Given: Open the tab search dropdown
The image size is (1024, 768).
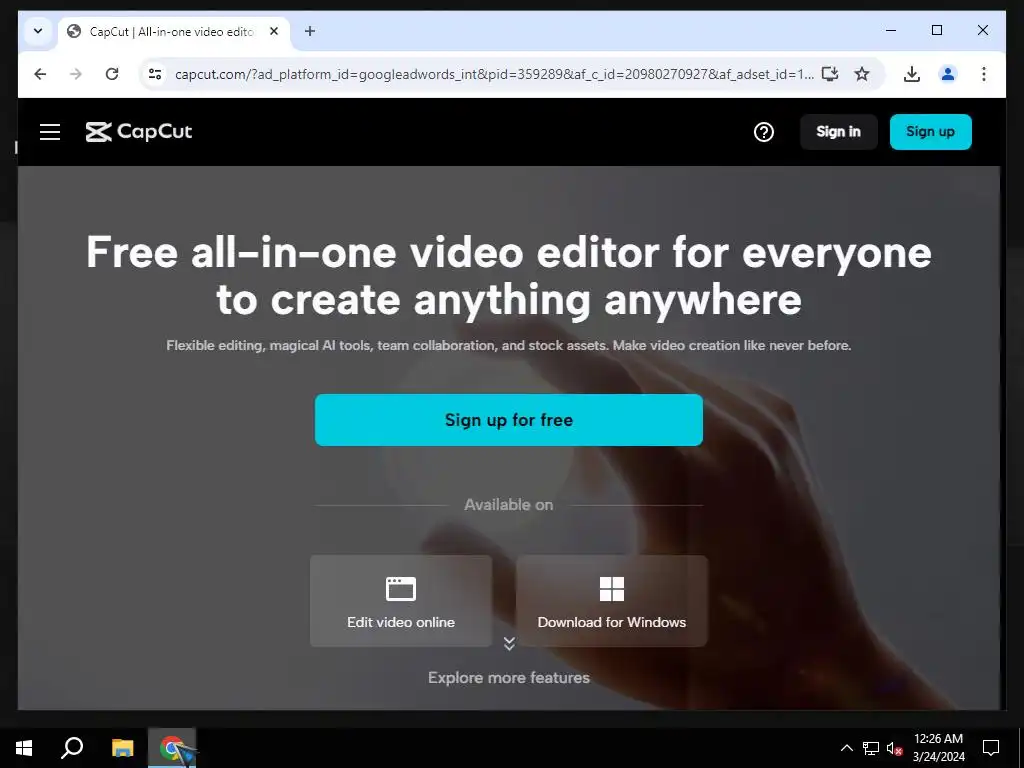Looking at the screenshot, I should tap(38, 31).
